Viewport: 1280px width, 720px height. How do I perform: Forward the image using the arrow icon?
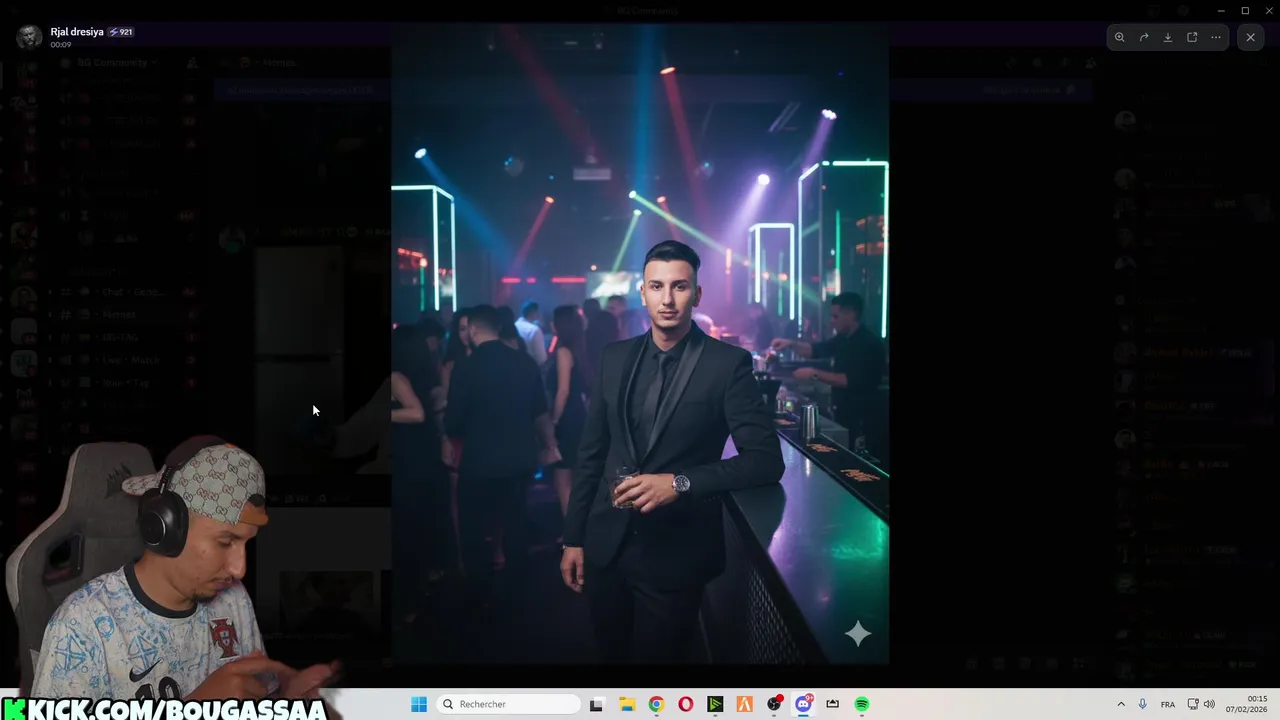[1144, 37]
